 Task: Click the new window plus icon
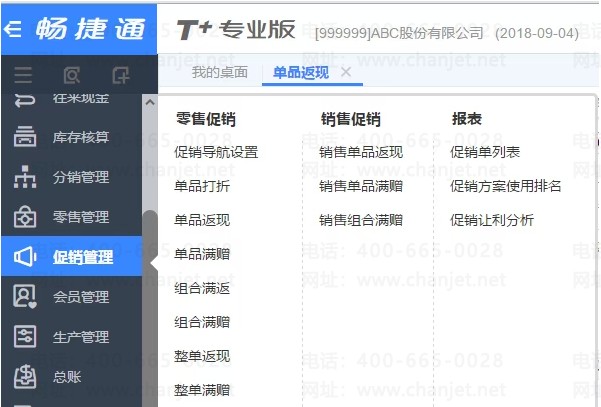pyautogui.click(x=121, y=75)
